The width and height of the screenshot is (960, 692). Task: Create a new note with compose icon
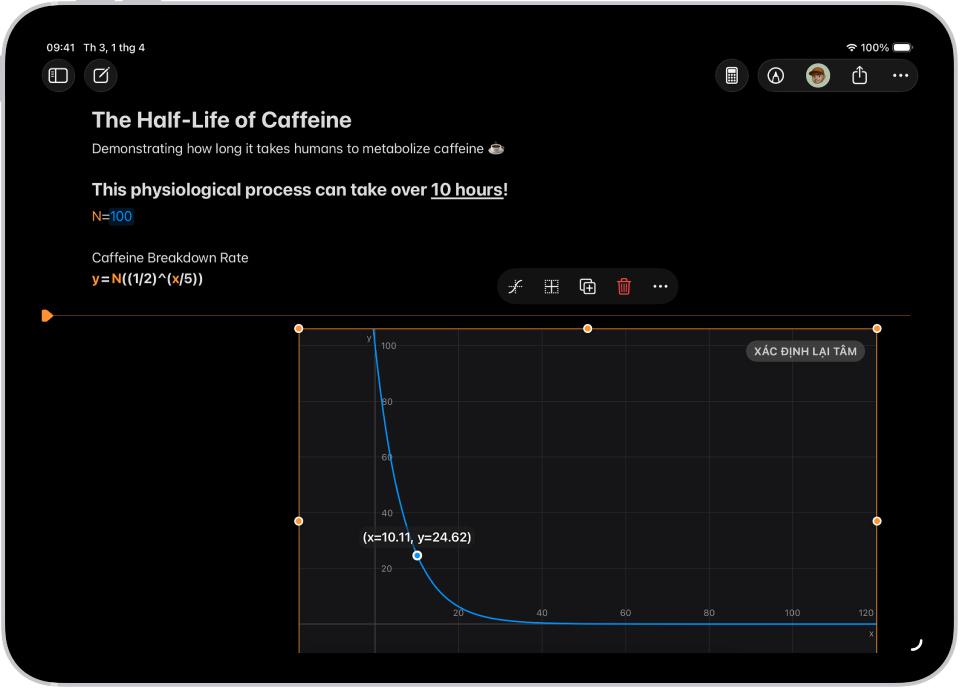pos(101,75)
